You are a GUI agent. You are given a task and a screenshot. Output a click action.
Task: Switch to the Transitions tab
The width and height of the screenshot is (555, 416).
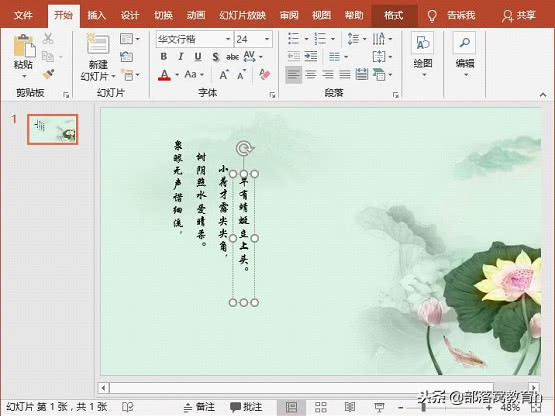click(x=163, y=15)
